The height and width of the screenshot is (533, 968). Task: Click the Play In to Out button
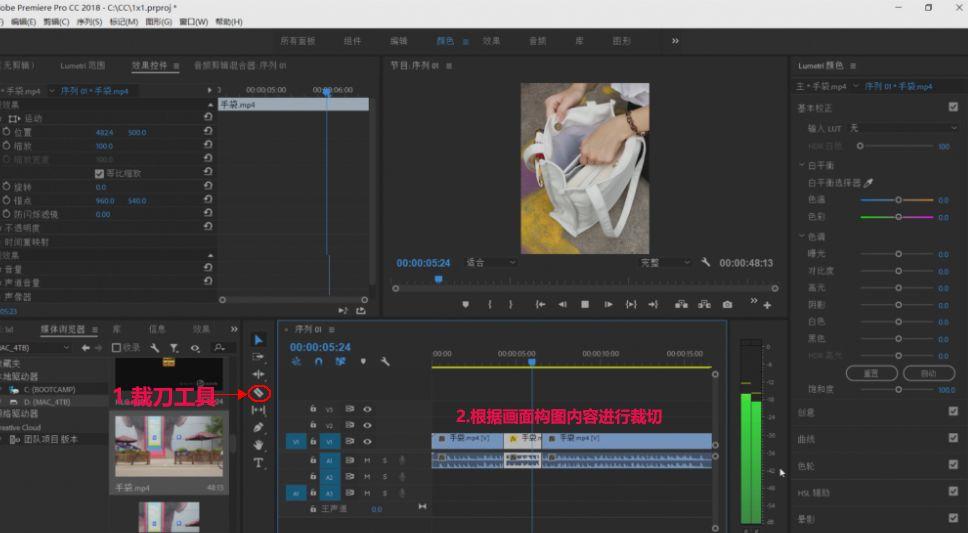pyautogui.click(x=631, y=304)
